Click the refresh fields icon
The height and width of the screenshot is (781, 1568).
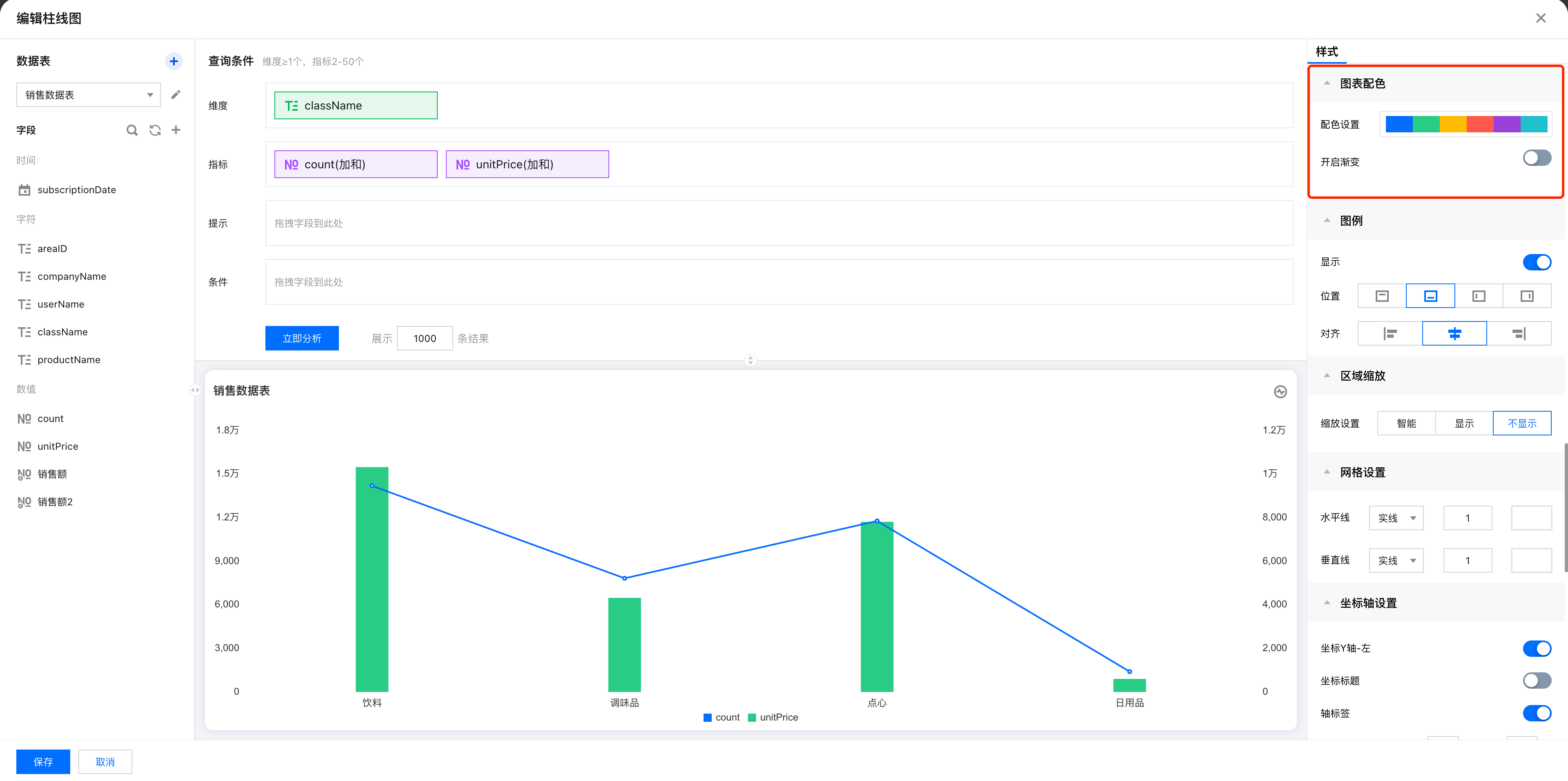click(x=155, y=129)
